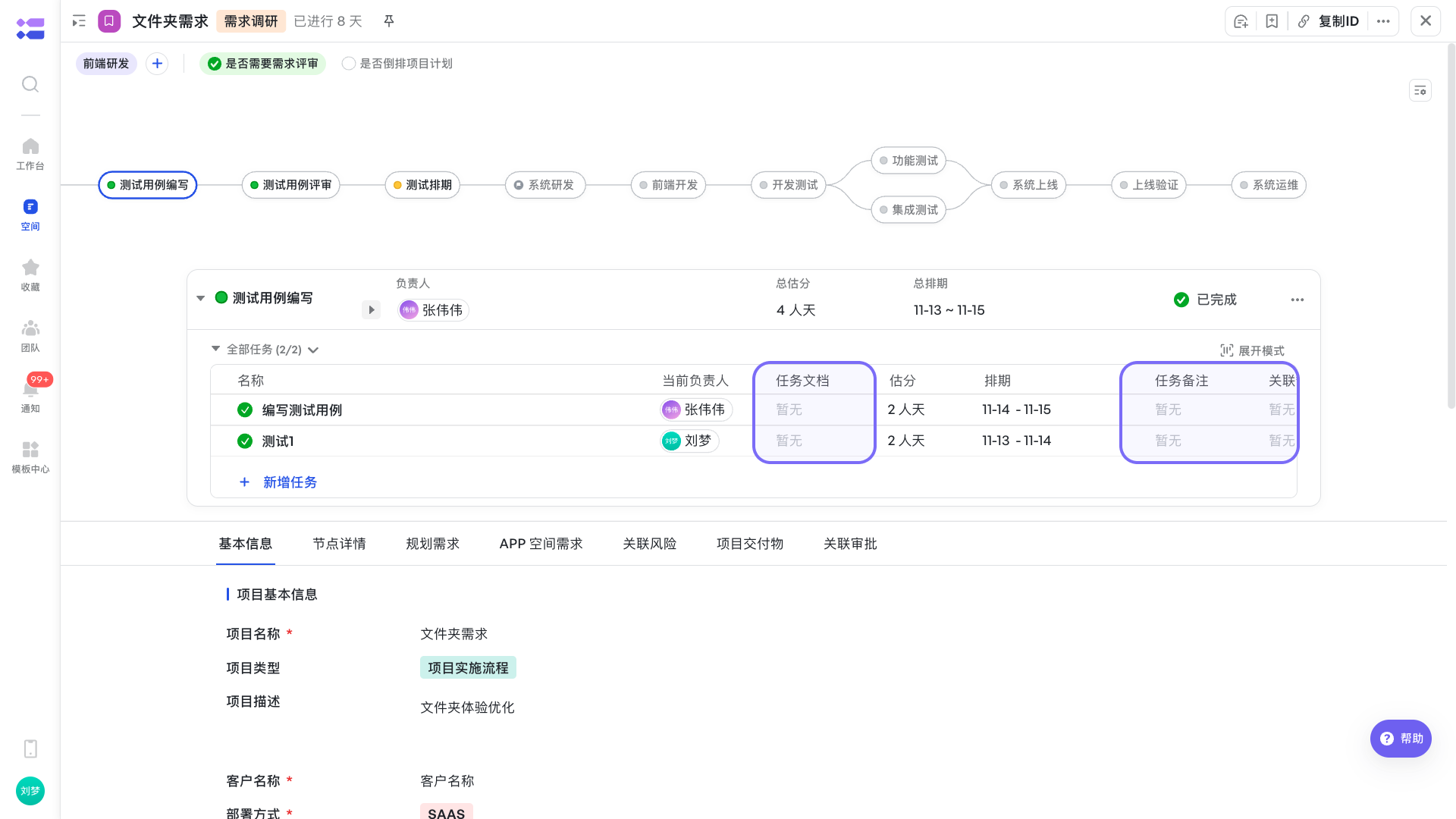Screen dimensions: 1456x819
Task: Open the 关联审批 tab
Action: coord(850,544)
